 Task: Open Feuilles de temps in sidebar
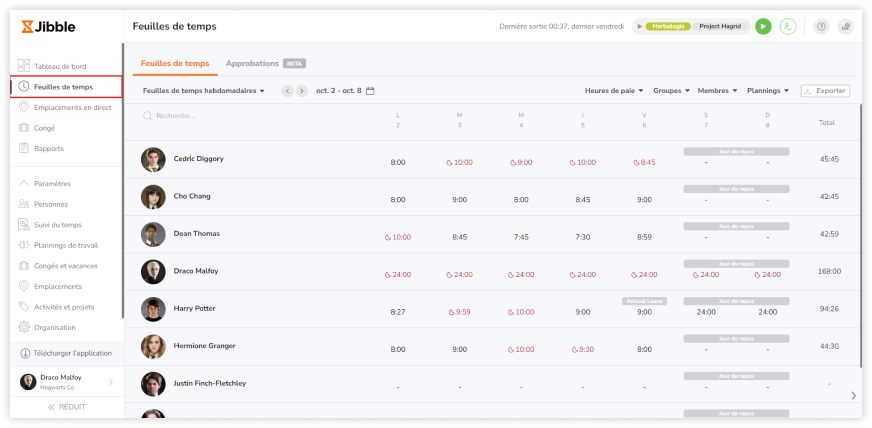tap(66, 87)
